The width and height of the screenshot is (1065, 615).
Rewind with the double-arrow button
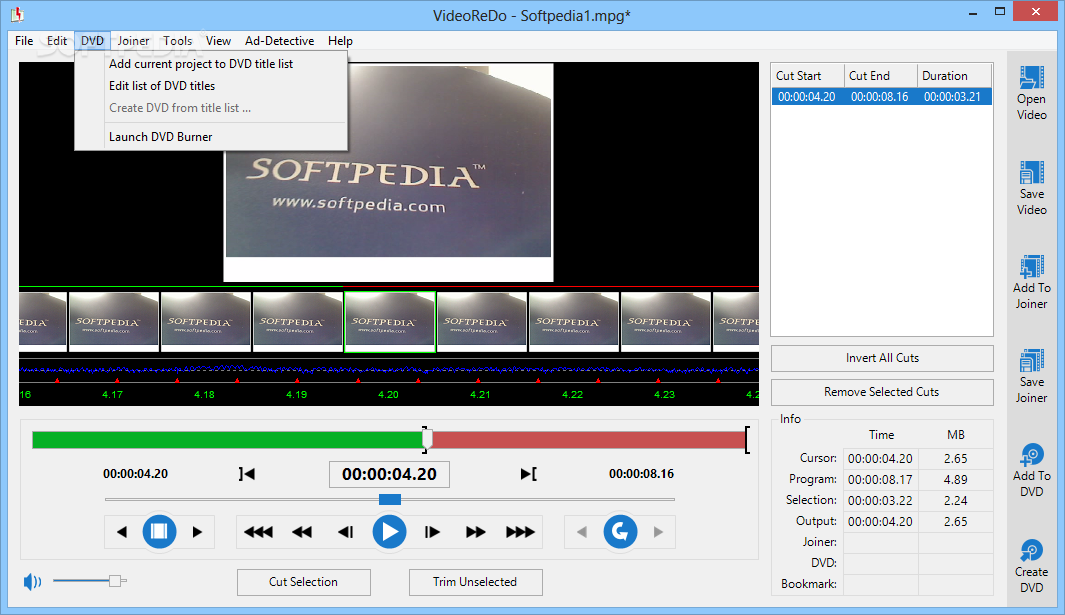302,532
